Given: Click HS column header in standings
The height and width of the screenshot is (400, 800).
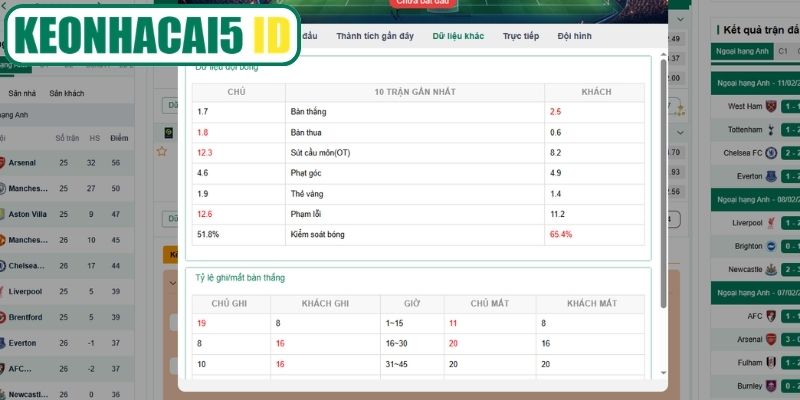Looking at the screenshot, I should (x=94, y=138).
